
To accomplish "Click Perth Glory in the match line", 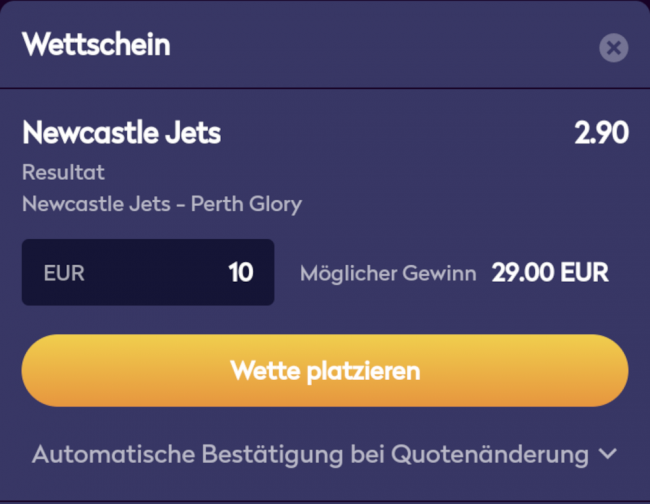I will 246,204.
